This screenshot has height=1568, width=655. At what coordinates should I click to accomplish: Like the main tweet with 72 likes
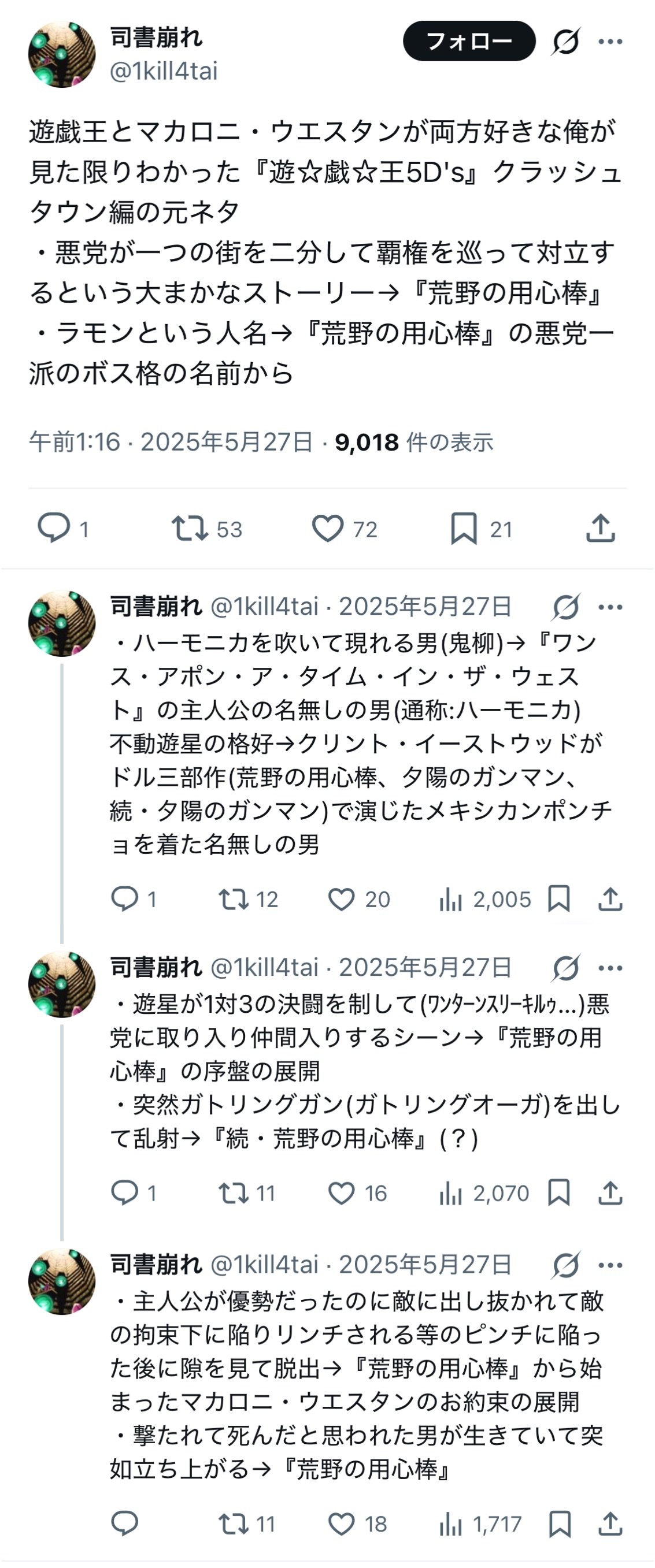pos(328,528)
